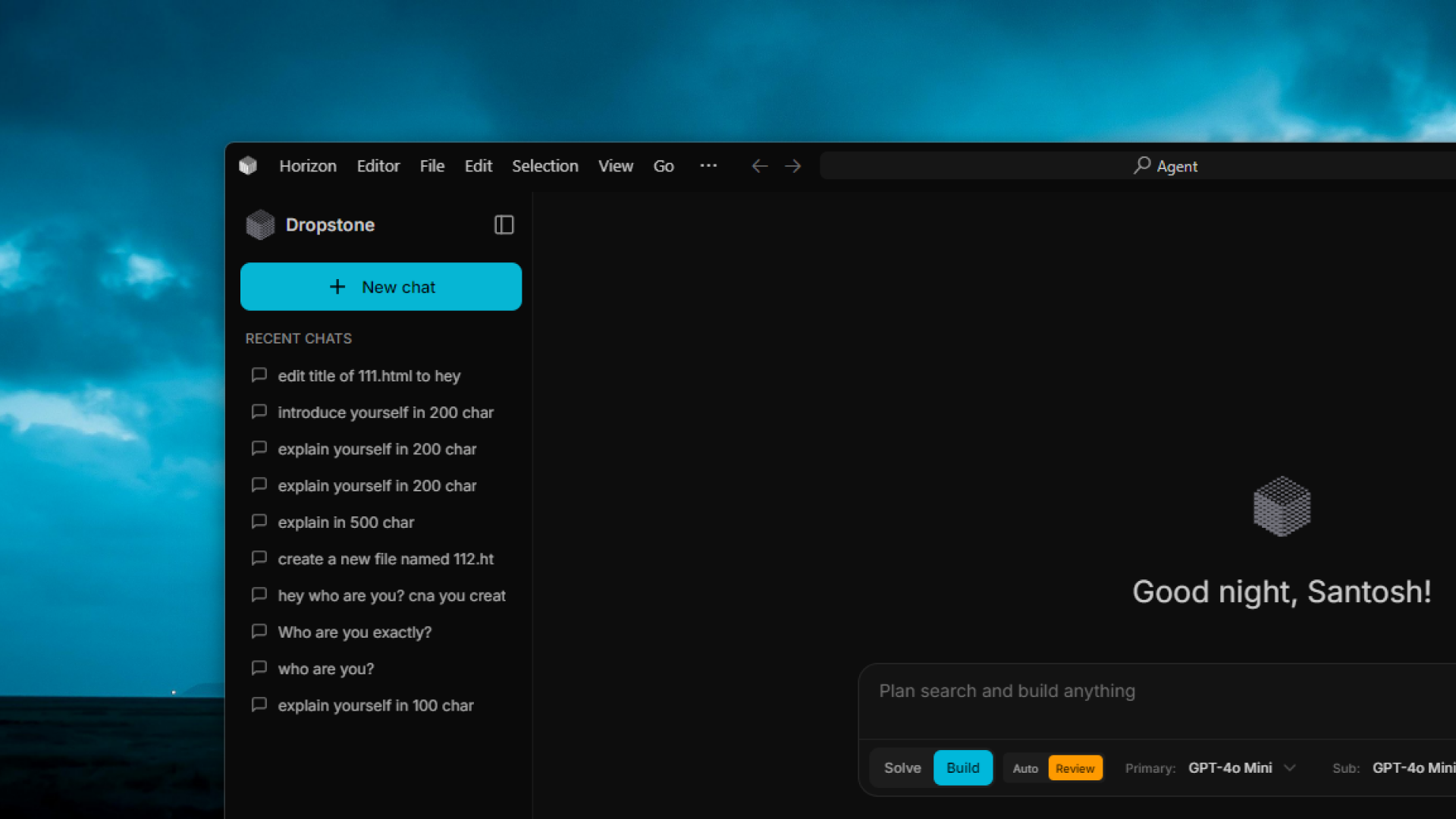Open the three-dot overflow menu
Screen dimensions: 1456x819
tap(708, 165)
